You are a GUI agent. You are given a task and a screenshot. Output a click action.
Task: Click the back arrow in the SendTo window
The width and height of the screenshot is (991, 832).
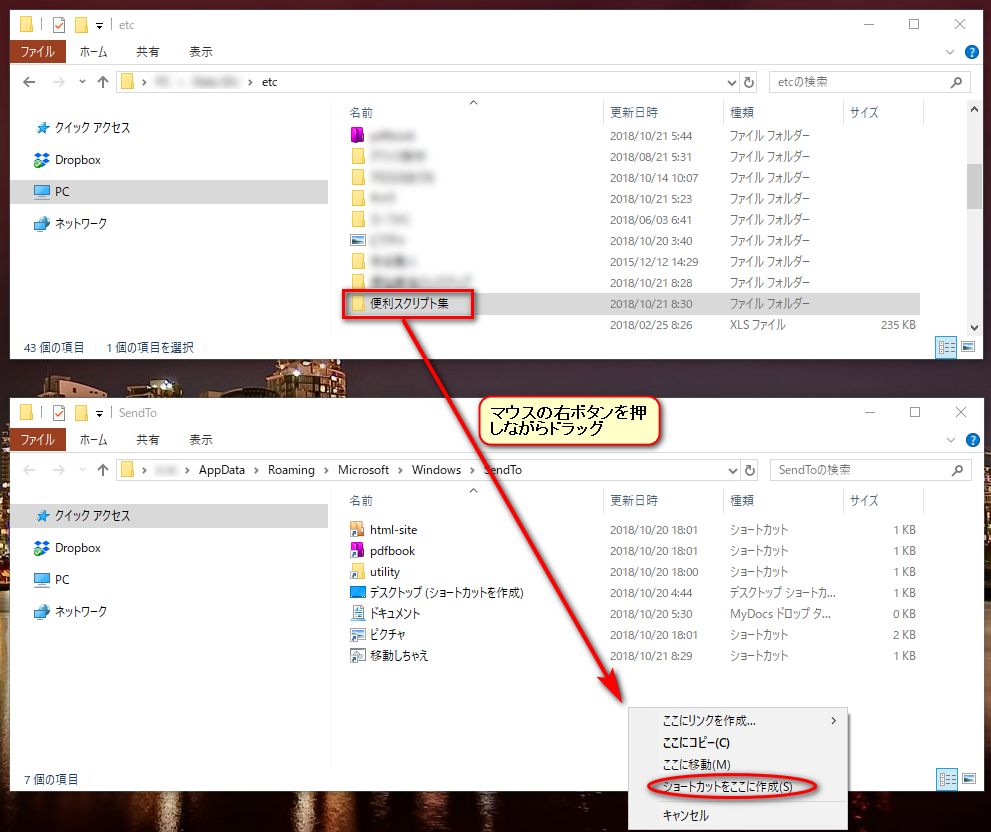[x=29, y=470]
